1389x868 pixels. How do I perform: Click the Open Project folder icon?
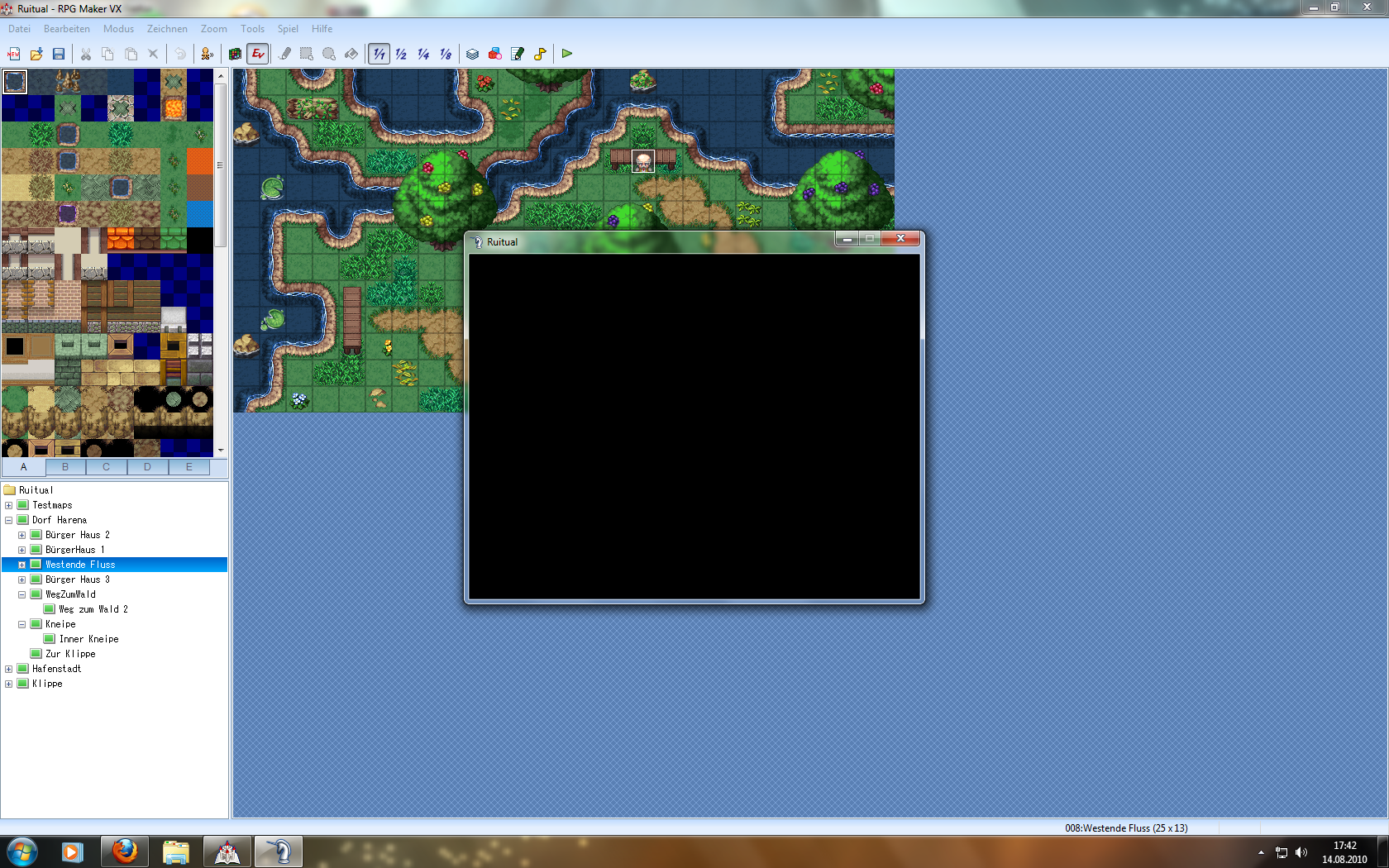36,54
